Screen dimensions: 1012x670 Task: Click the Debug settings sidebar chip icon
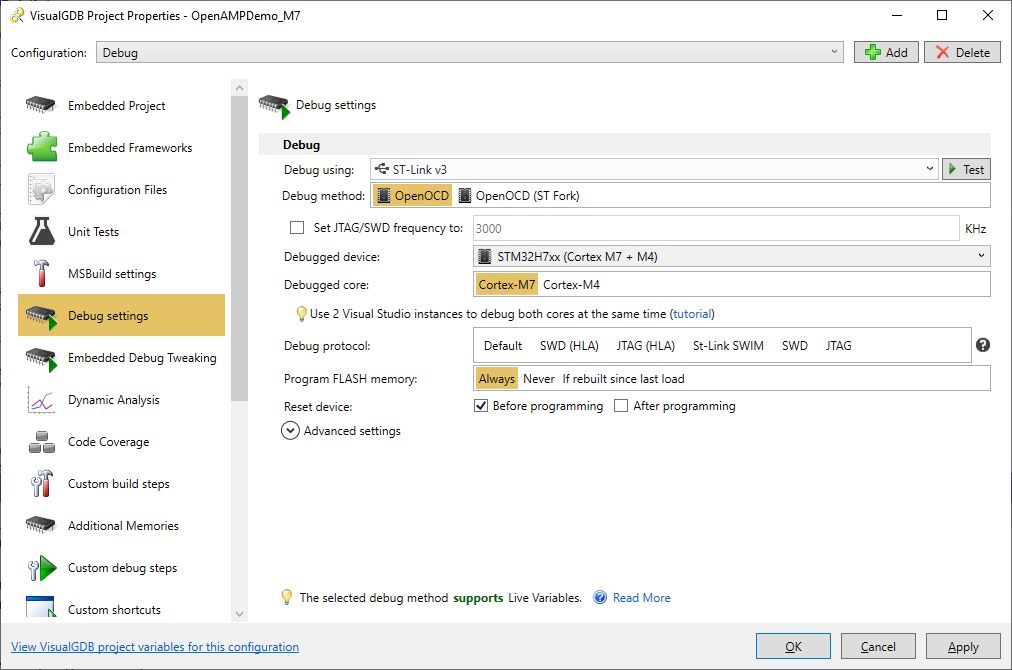pos(42,316)
